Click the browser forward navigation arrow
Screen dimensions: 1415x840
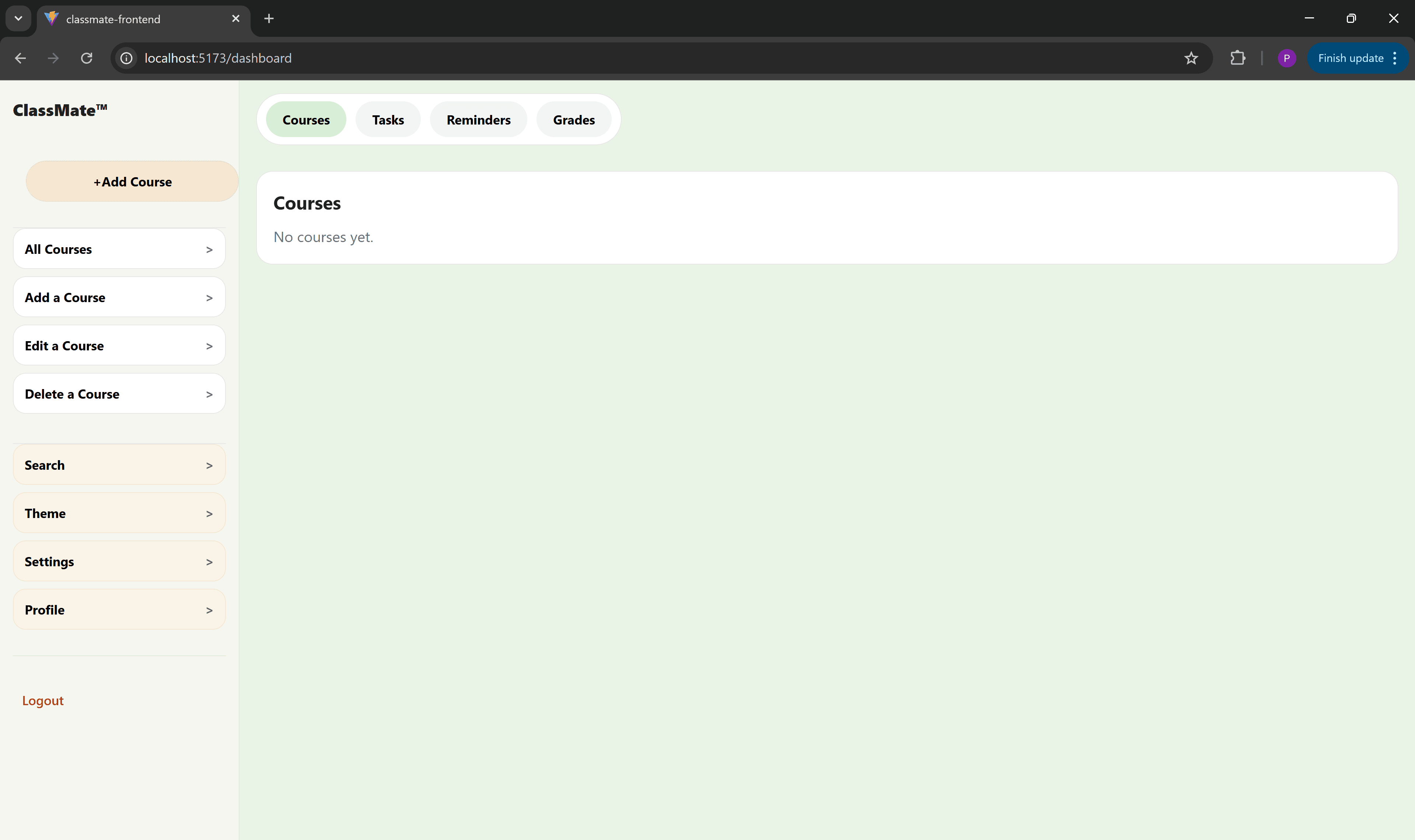tap(53, 58)
